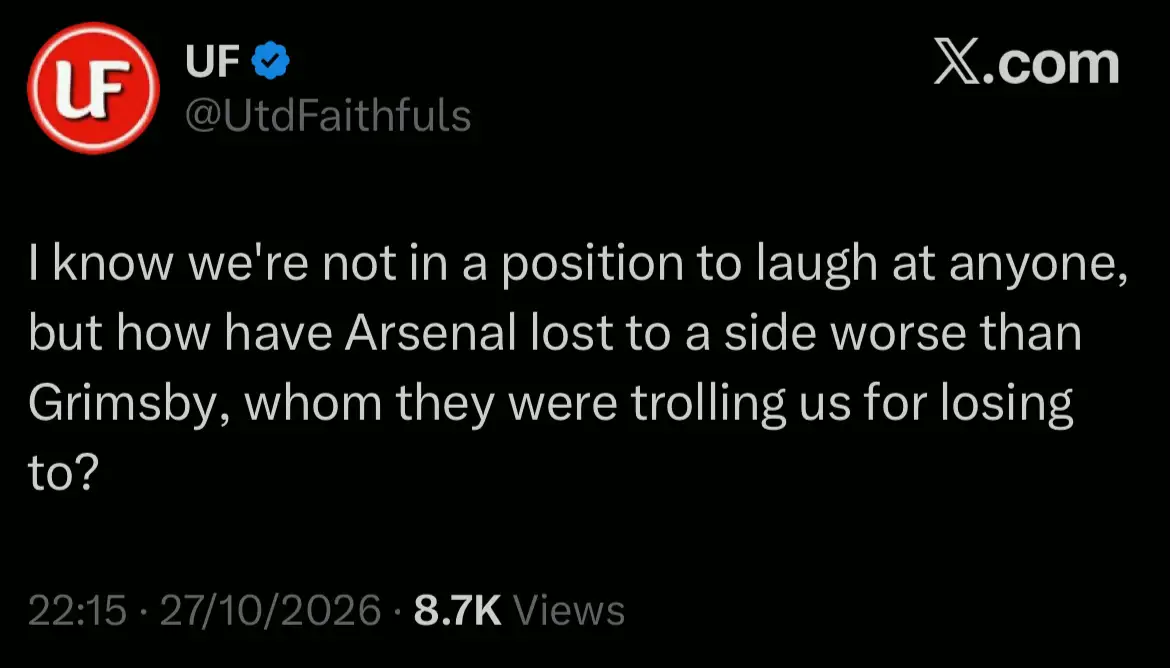The width and height of the screenshot is (1170, 668).
Task: Click the X logo in the X.com watermark
Action: coord(958,64)
